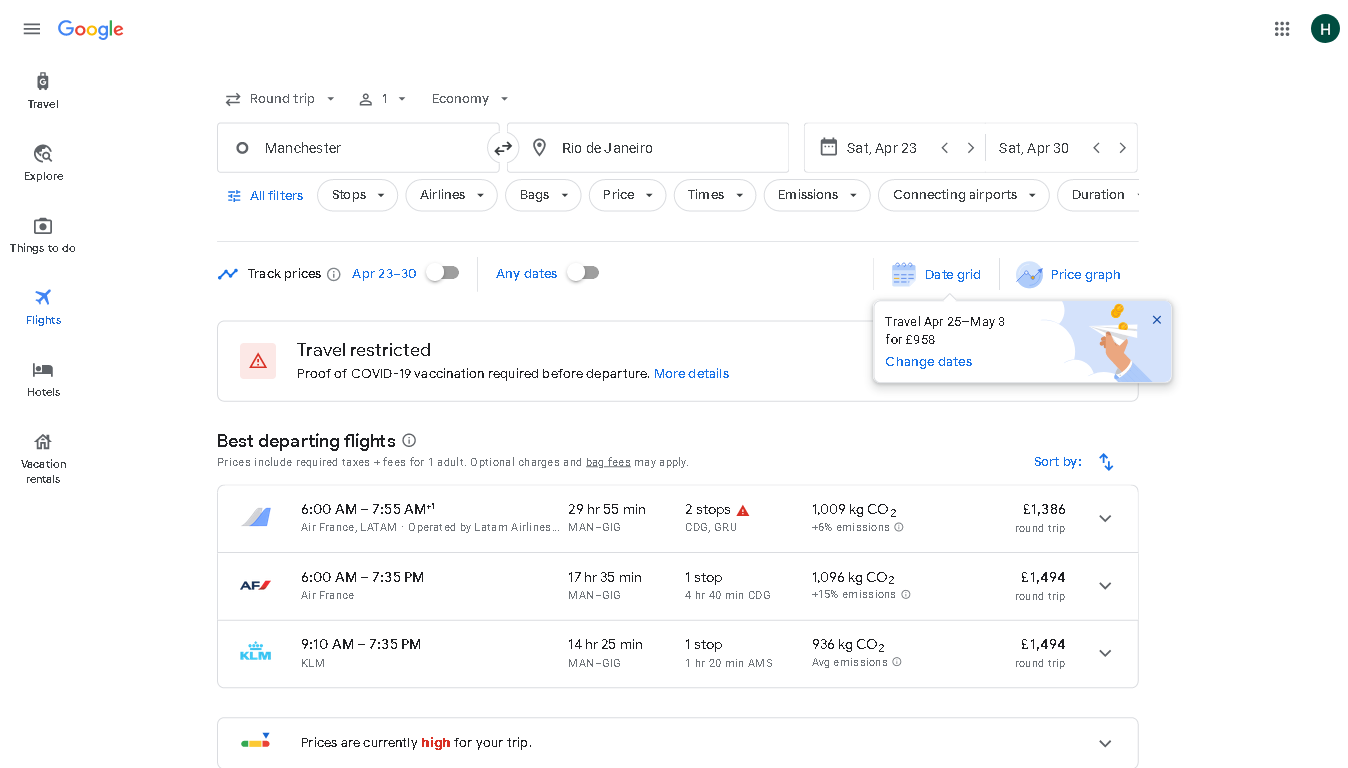Open the Stops filter
Viewport: 1348px width, 768px height.
point(357,195)
